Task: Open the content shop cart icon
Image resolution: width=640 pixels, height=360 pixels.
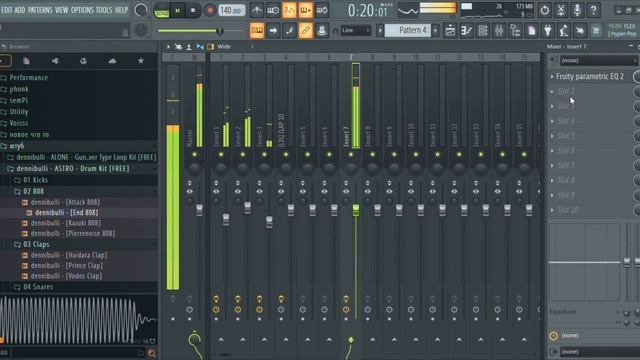Action: click(x=596, y=31)
